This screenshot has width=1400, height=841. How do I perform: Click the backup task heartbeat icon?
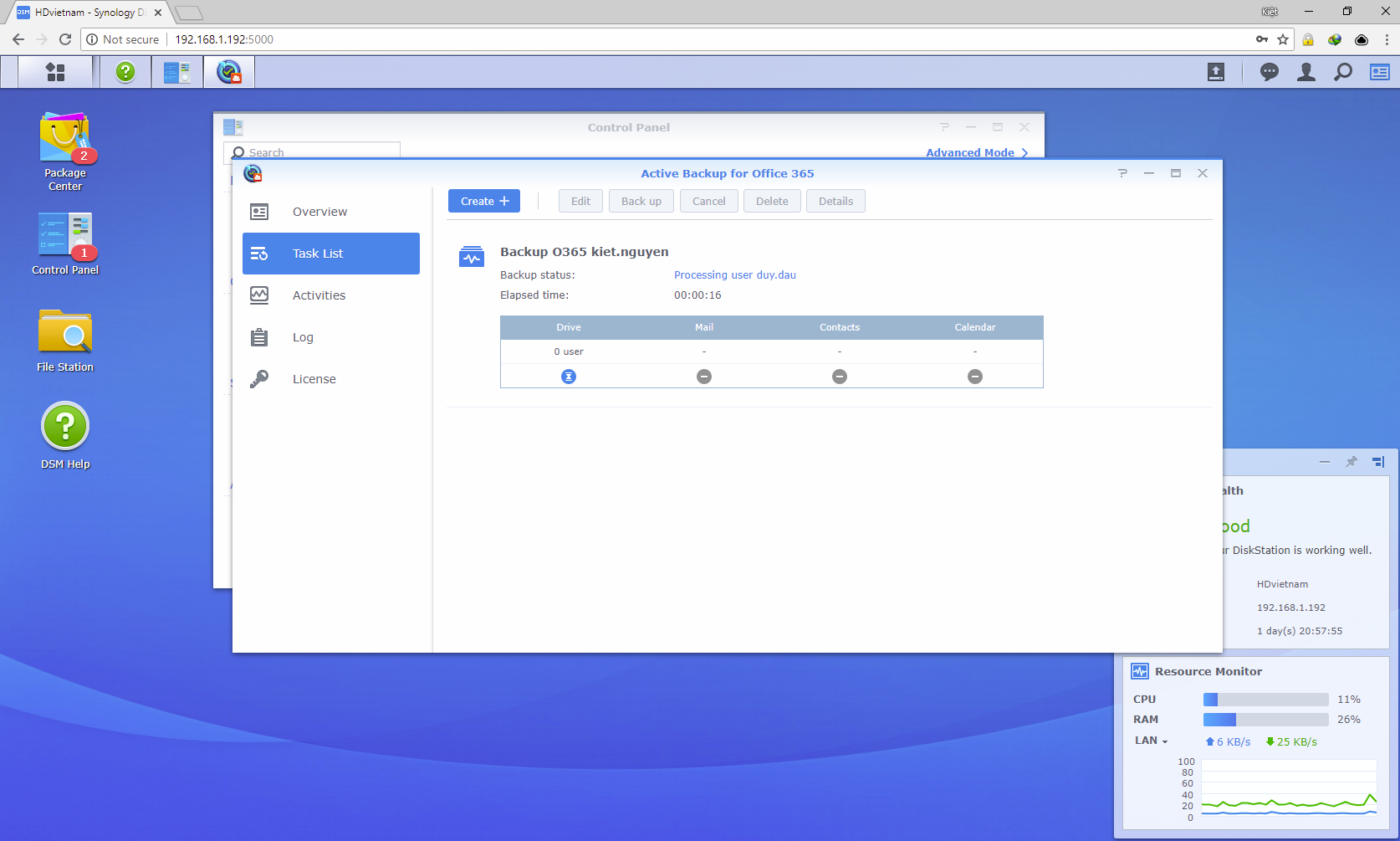click(472, 256)
